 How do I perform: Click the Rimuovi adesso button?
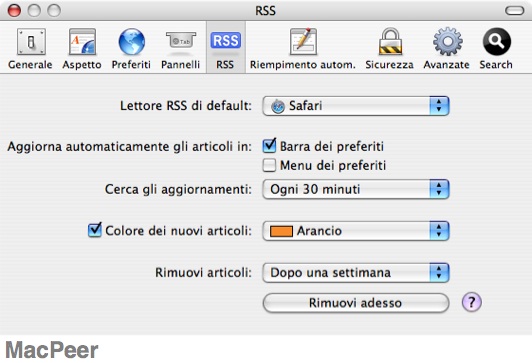tap(356, 303)
